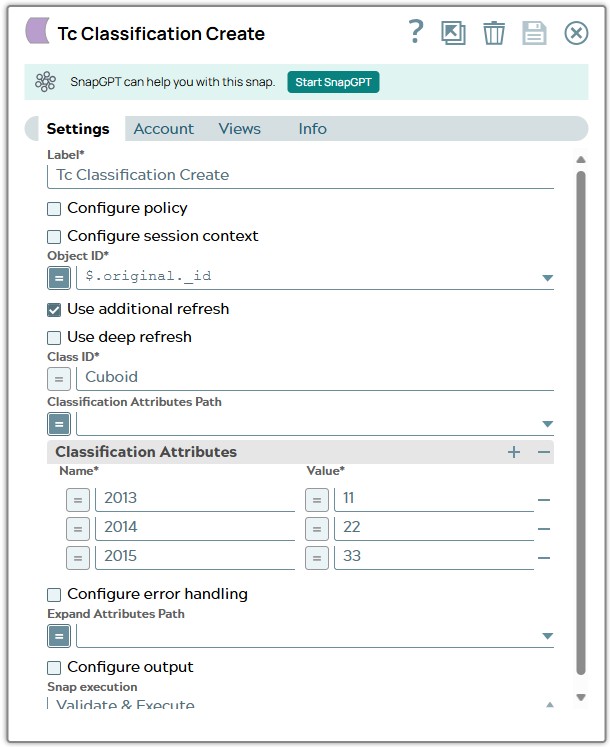Click minus in Classification Attributes header
This screenshot has width=610, height=747.
pos(544,452)
